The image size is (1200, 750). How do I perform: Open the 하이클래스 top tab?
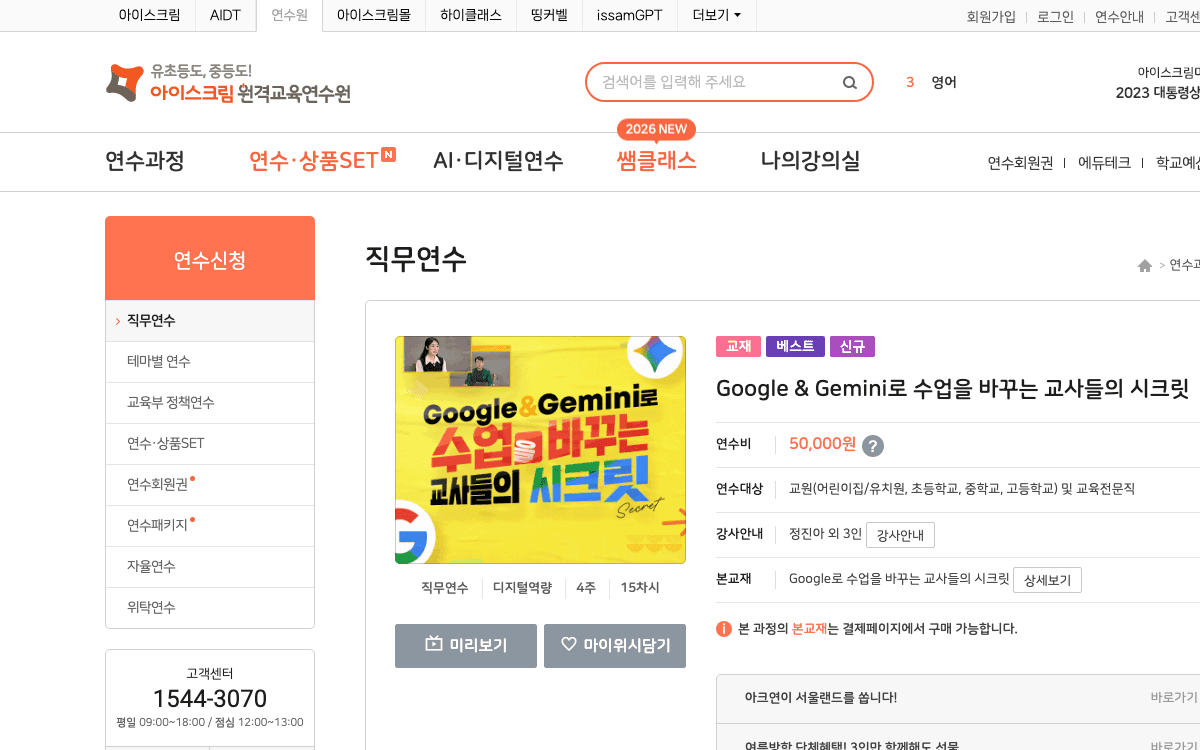(471, 15)
